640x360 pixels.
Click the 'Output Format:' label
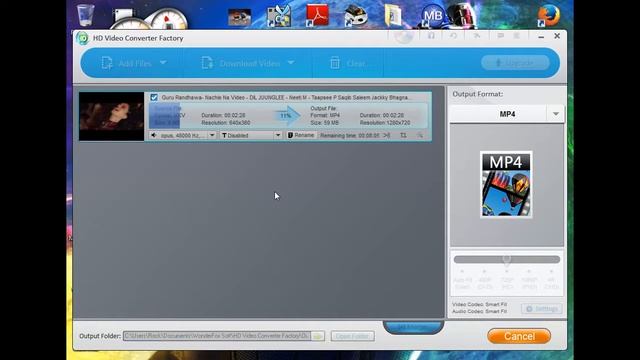[x=478, y=94]
